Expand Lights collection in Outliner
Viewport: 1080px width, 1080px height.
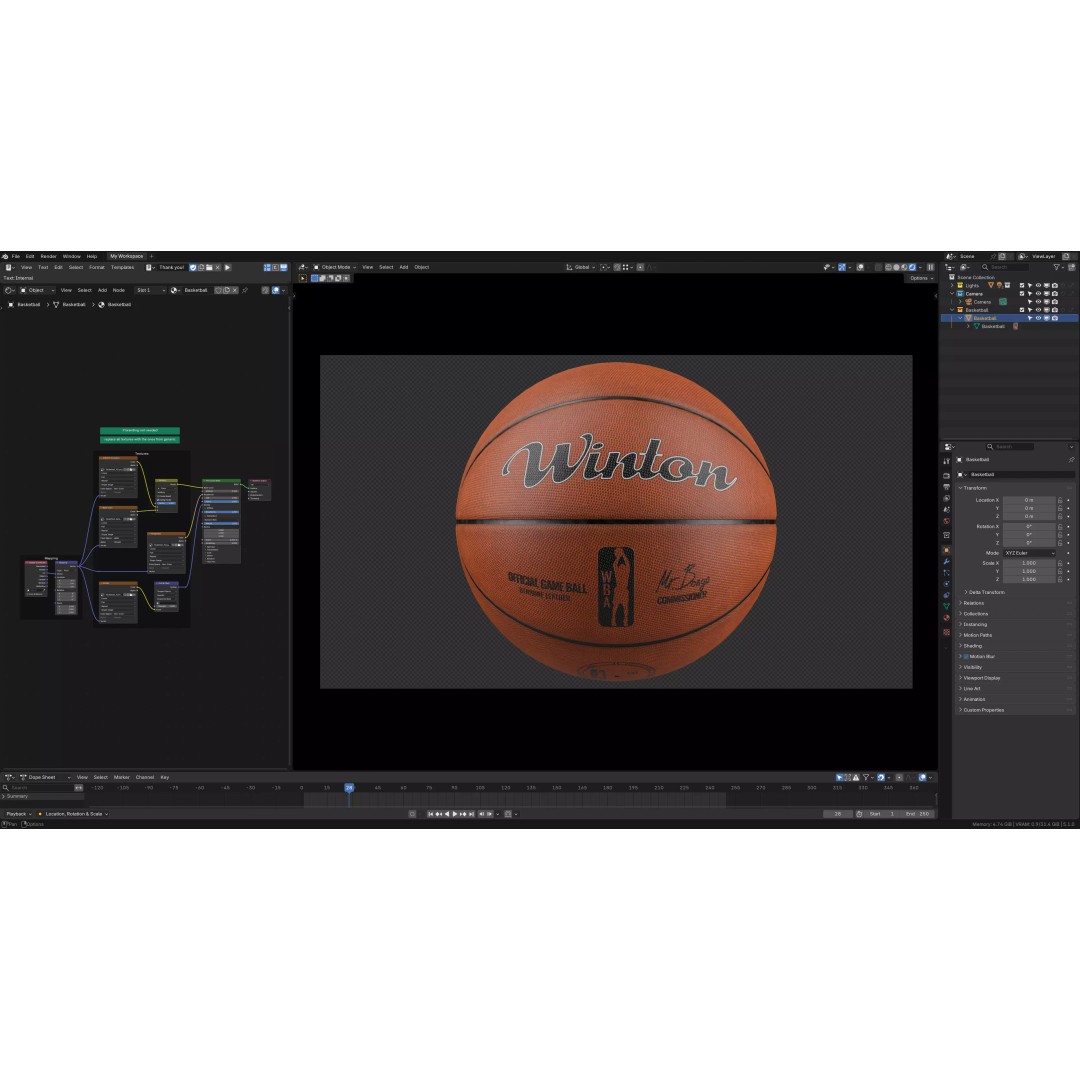pos(952,285)
